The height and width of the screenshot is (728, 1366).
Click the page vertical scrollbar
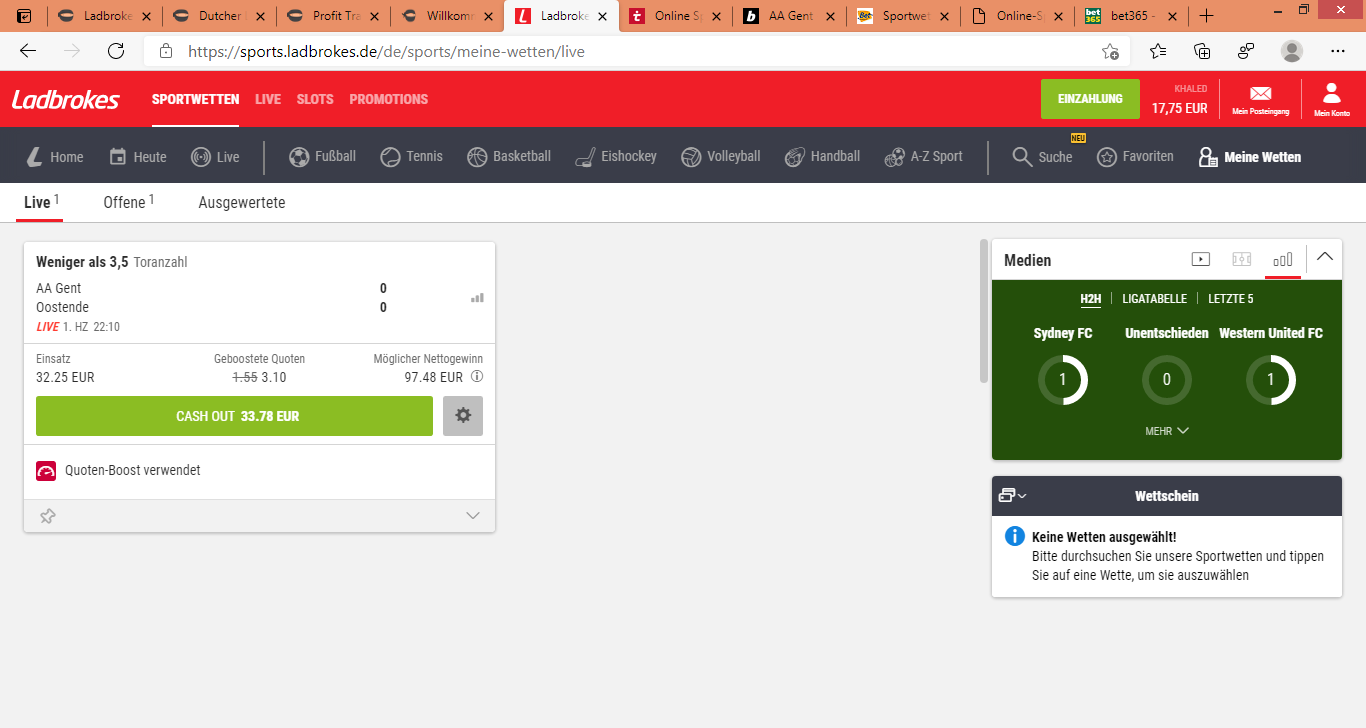tap(983, 311)
